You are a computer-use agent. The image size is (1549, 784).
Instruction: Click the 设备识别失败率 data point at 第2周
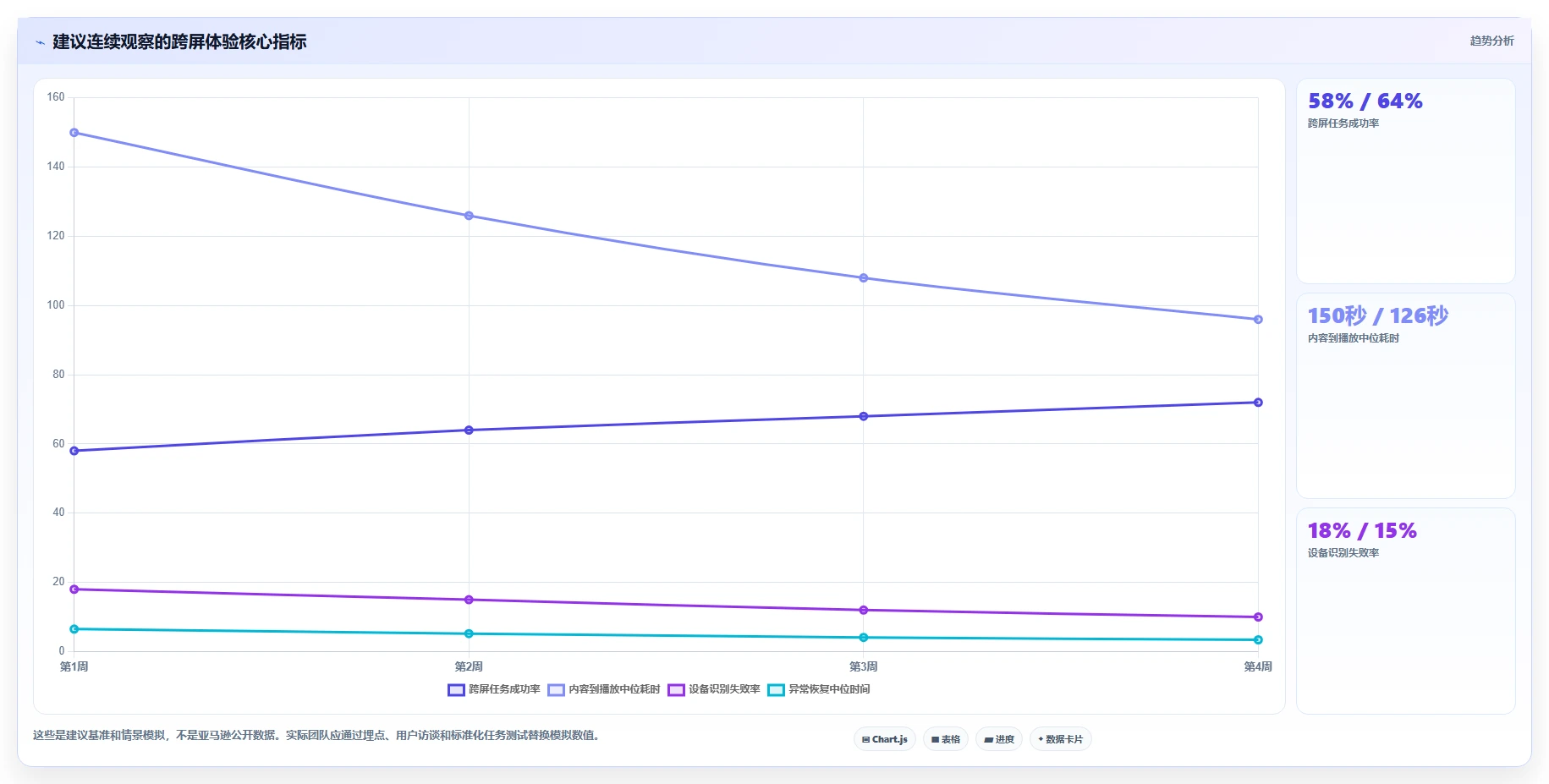click(x=469, y=600)
